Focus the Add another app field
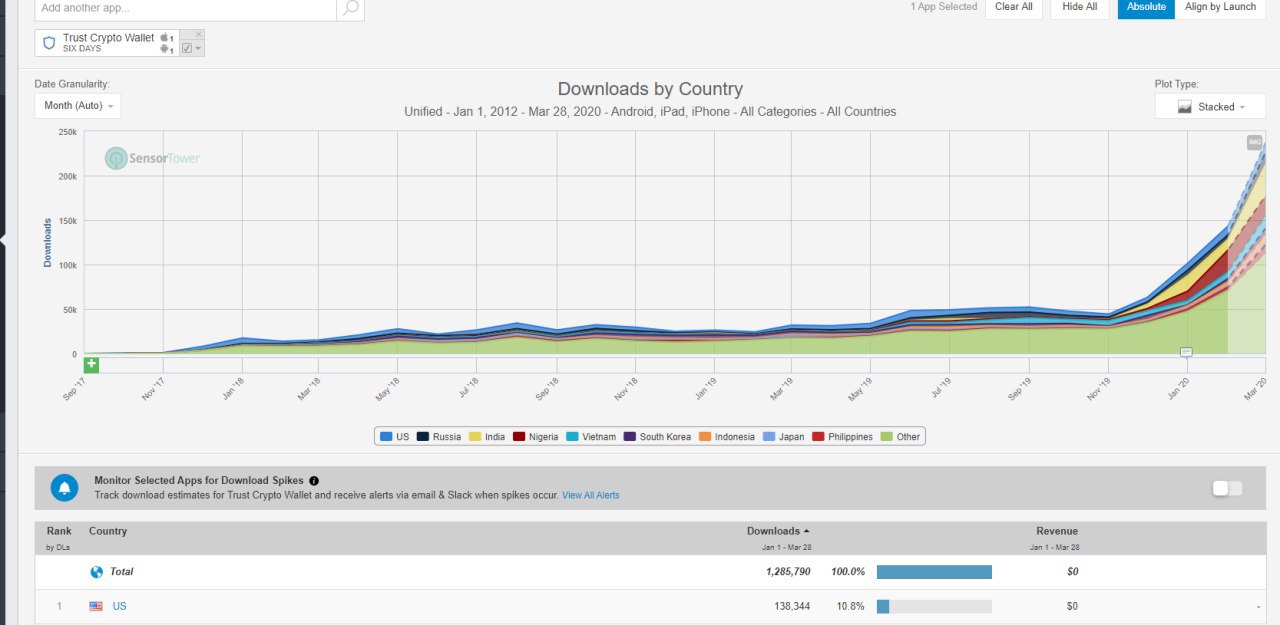The height and width of the screenshot is (625, 1280). click(x=186, y=8)
